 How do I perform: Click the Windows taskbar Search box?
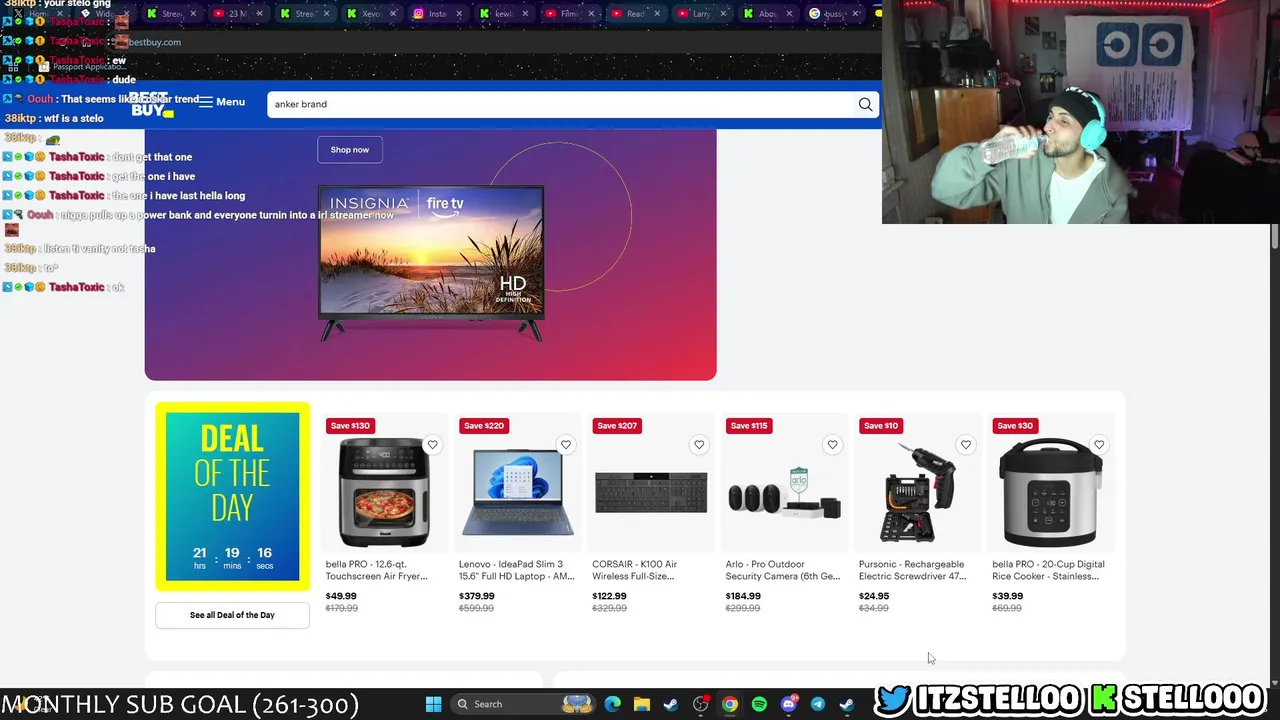click(x=524, y=704)
